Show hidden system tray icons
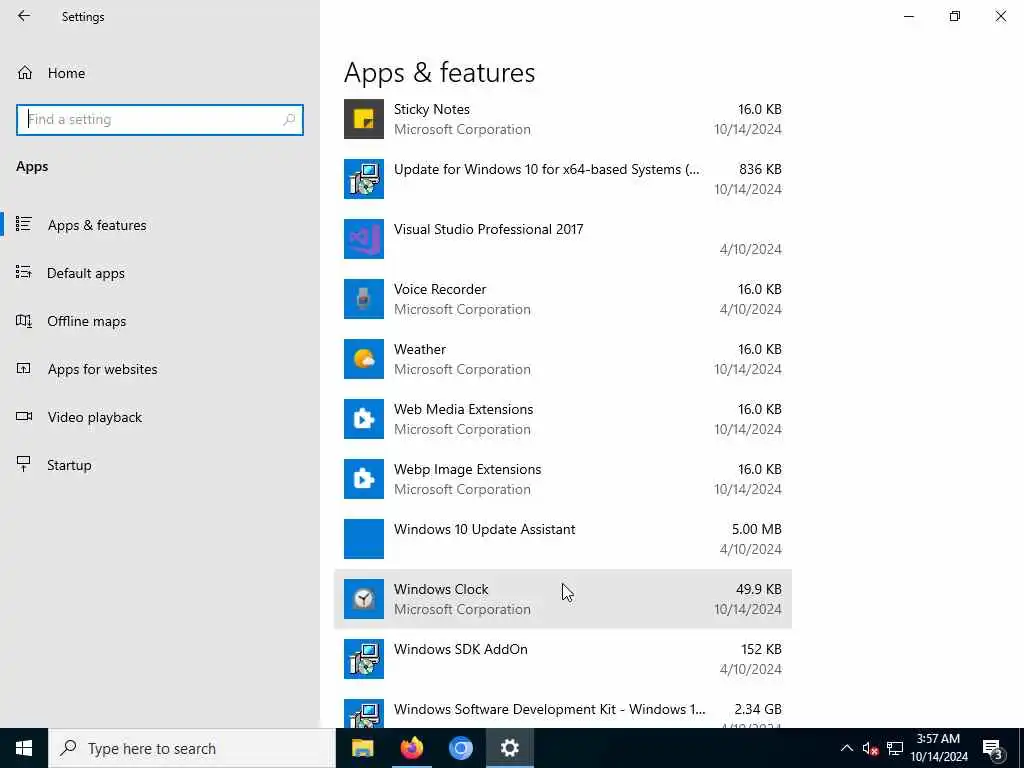This screenshot has height=768, width=1024. [x=846, y=748]
